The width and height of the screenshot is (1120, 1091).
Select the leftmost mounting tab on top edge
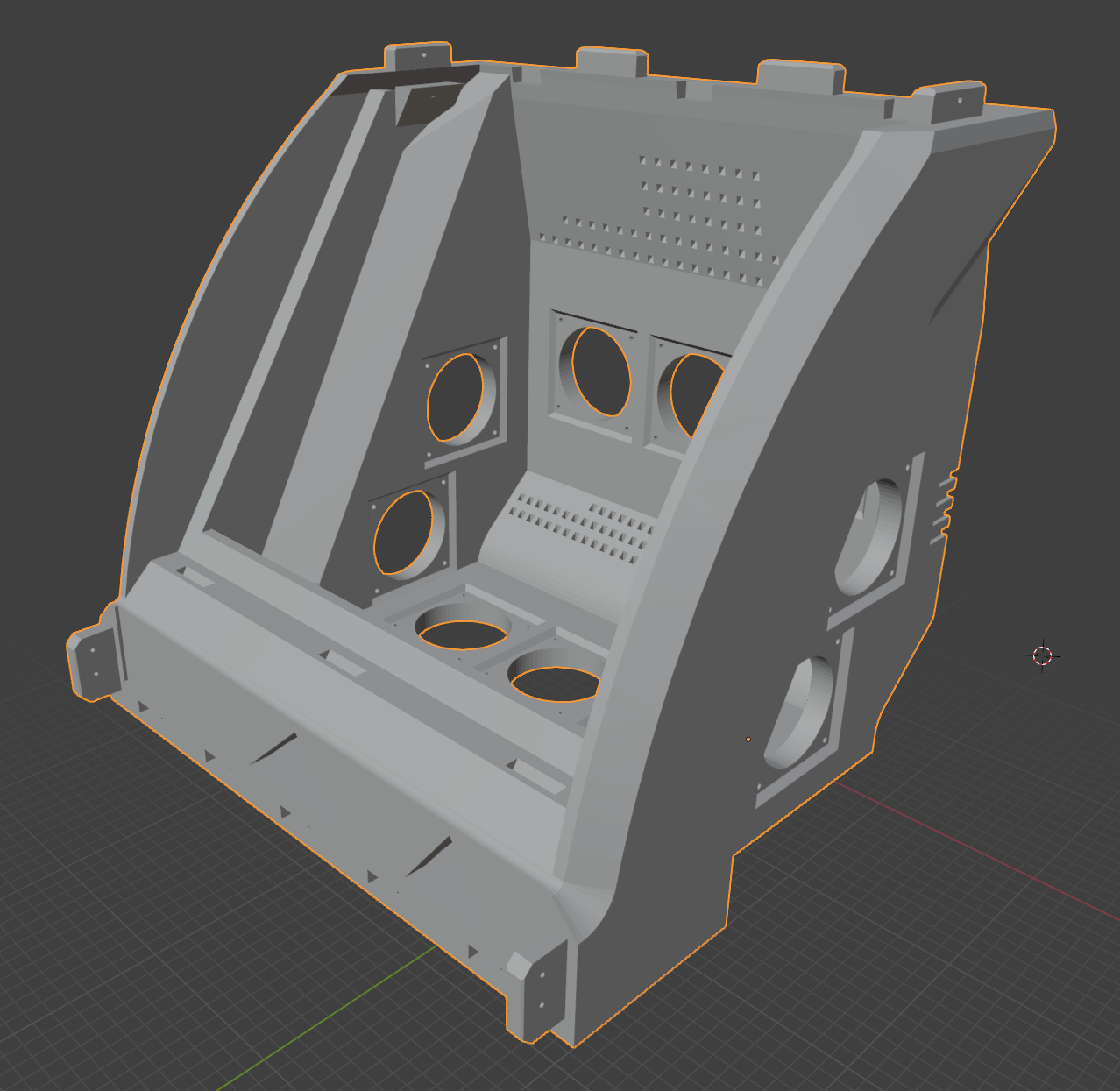pos(419,57)
